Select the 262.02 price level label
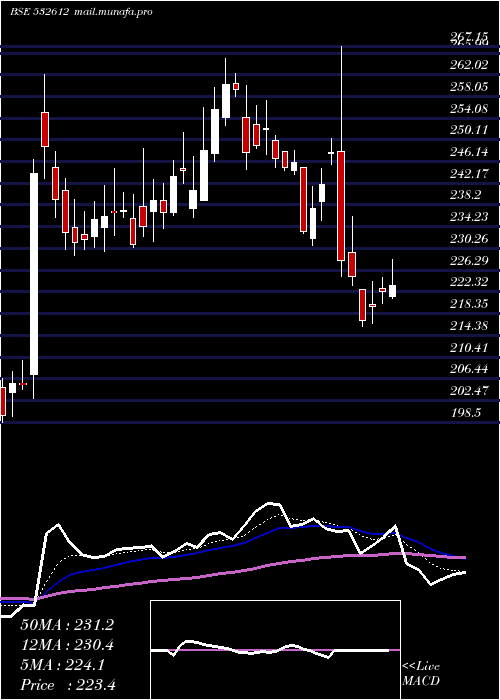Screen dimensions: 500x700 [468, 65]
